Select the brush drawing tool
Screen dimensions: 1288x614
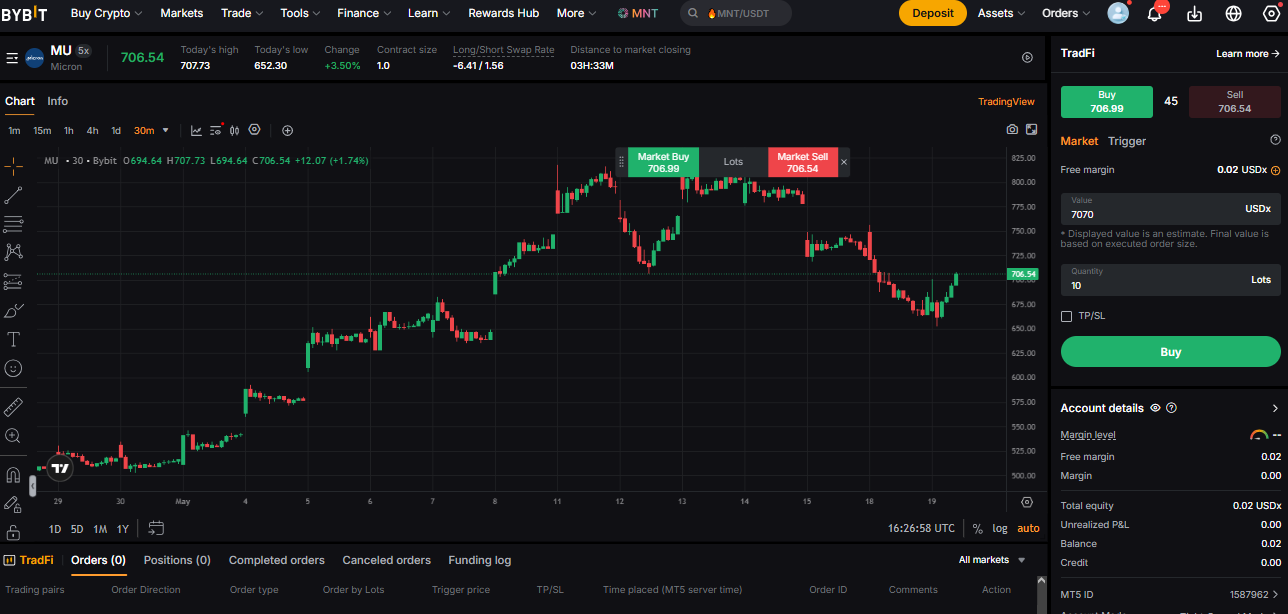[13, 311]
